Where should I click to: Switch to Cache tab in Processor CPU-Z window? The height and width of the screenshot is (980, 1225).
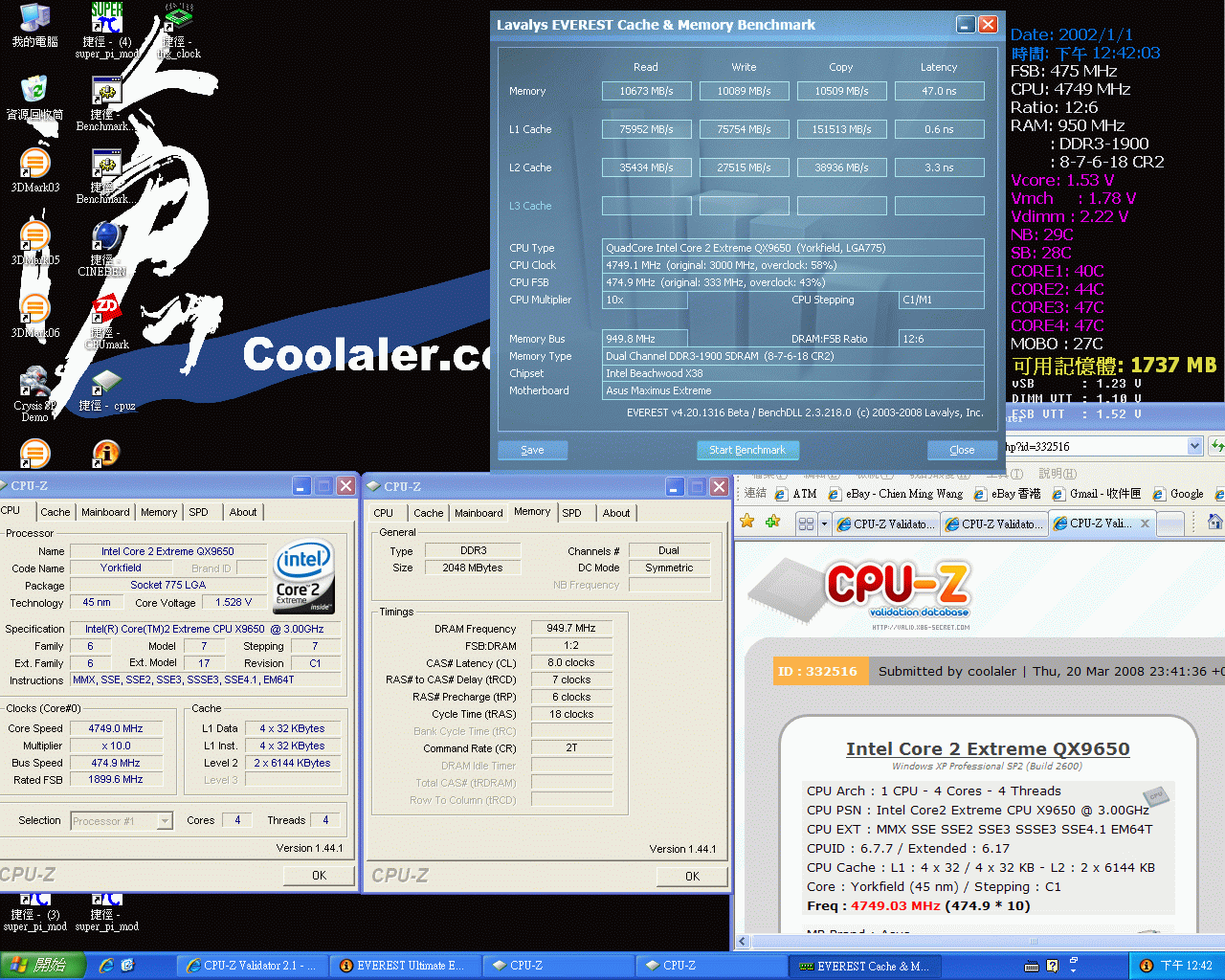[x=55, y=512]
